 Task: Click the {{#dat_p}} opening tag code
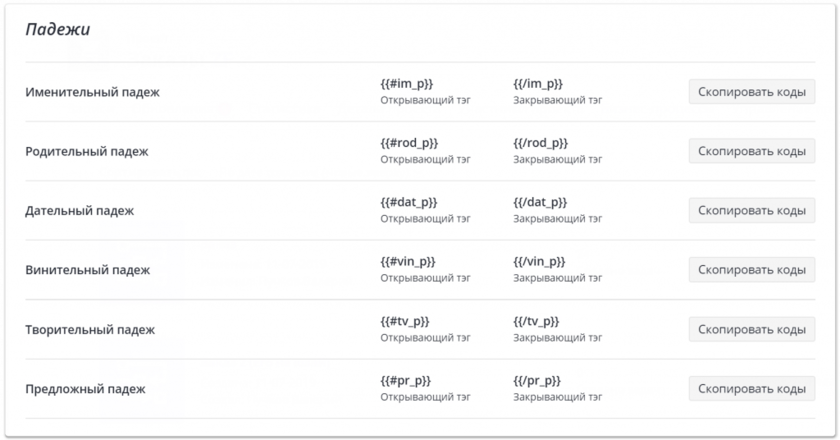(x=409, y=202)
